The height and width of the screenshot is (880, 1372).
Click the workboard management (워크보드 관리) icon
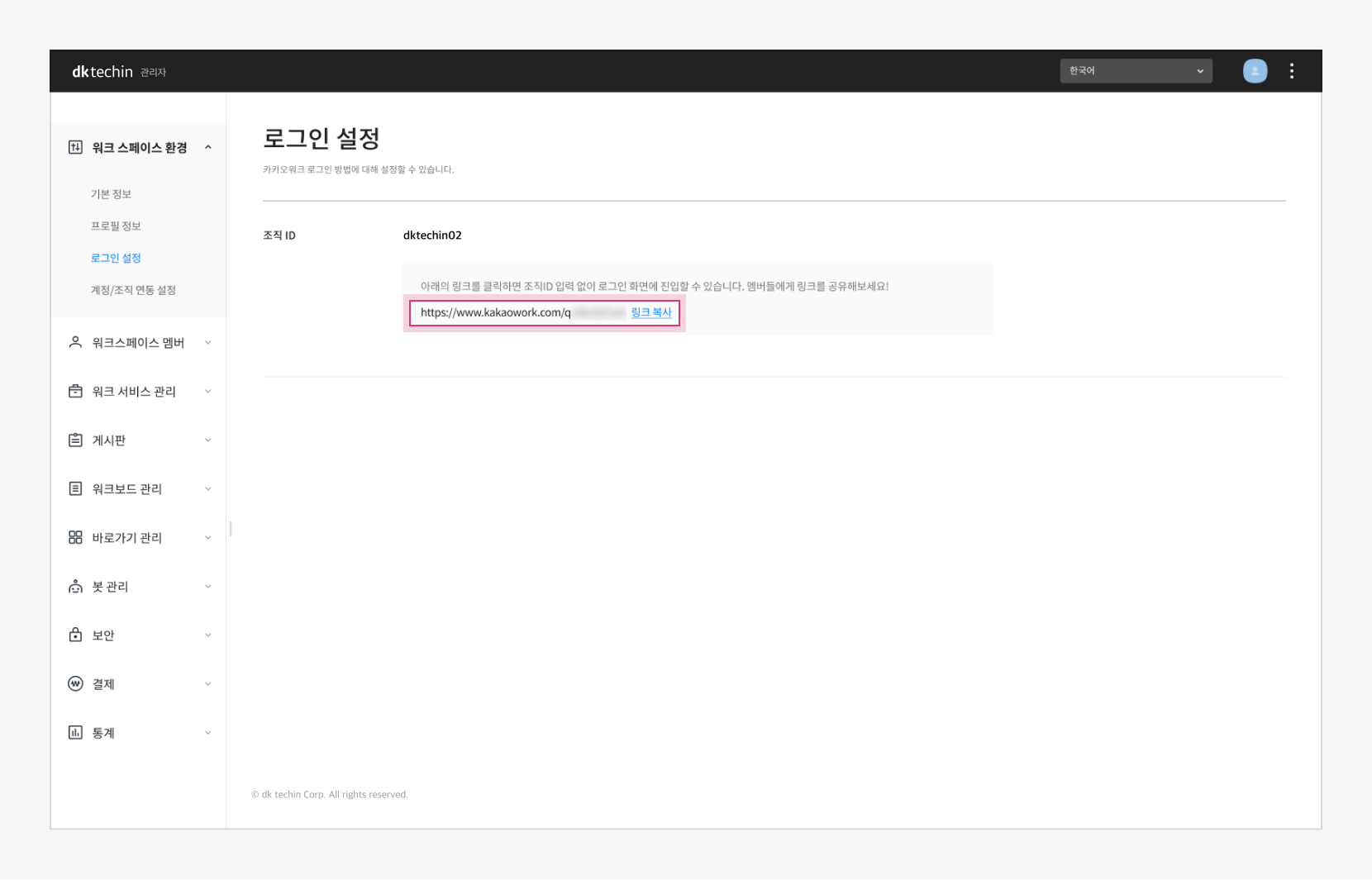(75, 488)
